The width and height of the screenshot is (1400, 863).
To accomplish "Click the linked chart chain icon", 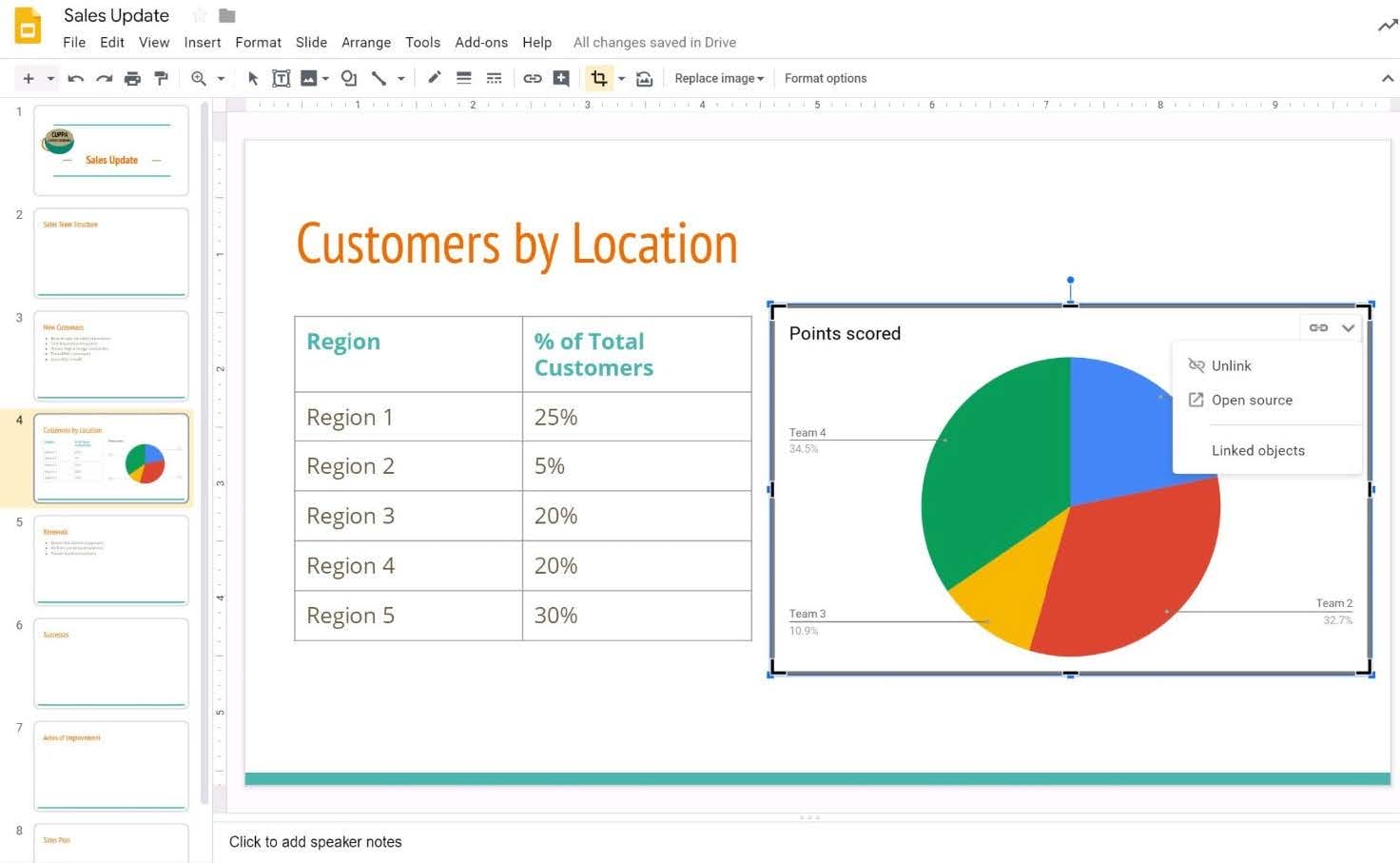I will 1318,327.
